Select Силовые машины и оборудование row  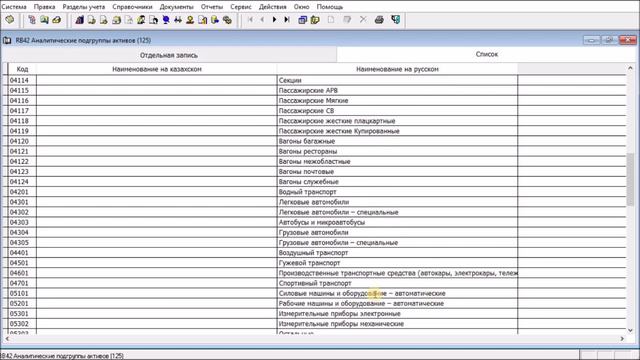pos(314,293)
